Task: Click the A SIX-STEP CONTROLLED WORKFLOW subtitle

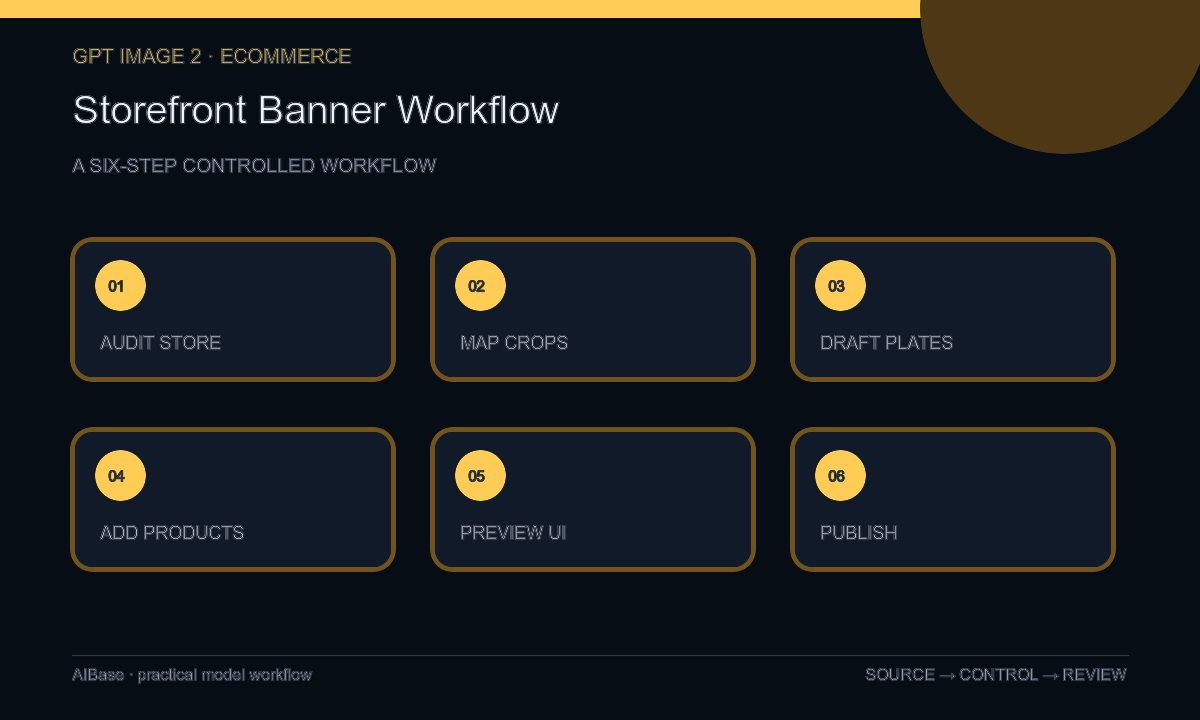Action: [x=254, y=166]
